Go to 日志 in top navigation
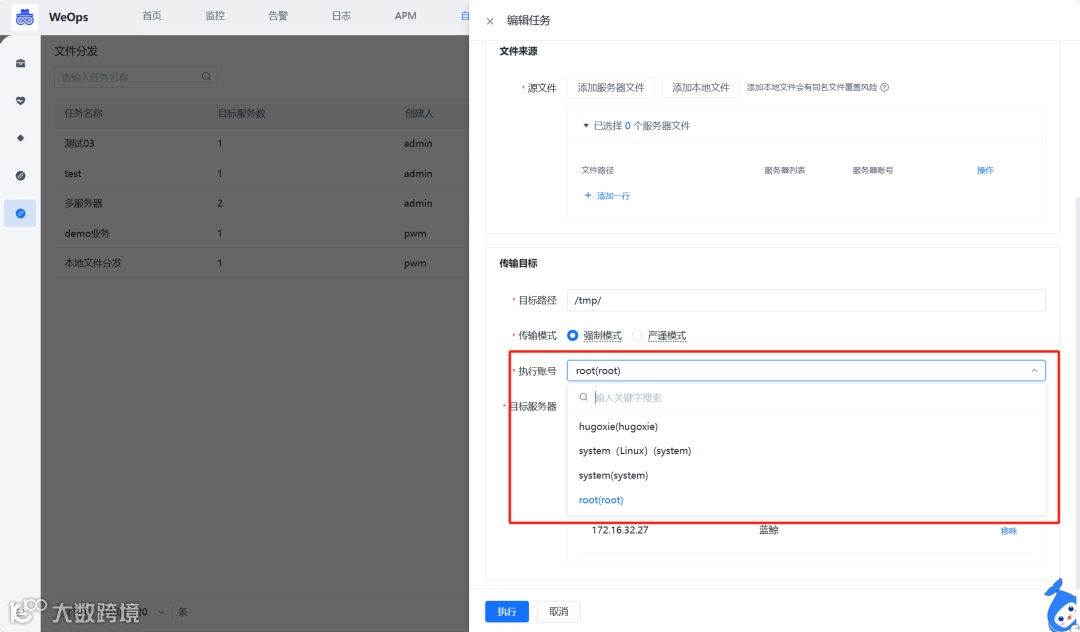The height and width of the screenshot is (632, 1080). (x=342, y=15)
